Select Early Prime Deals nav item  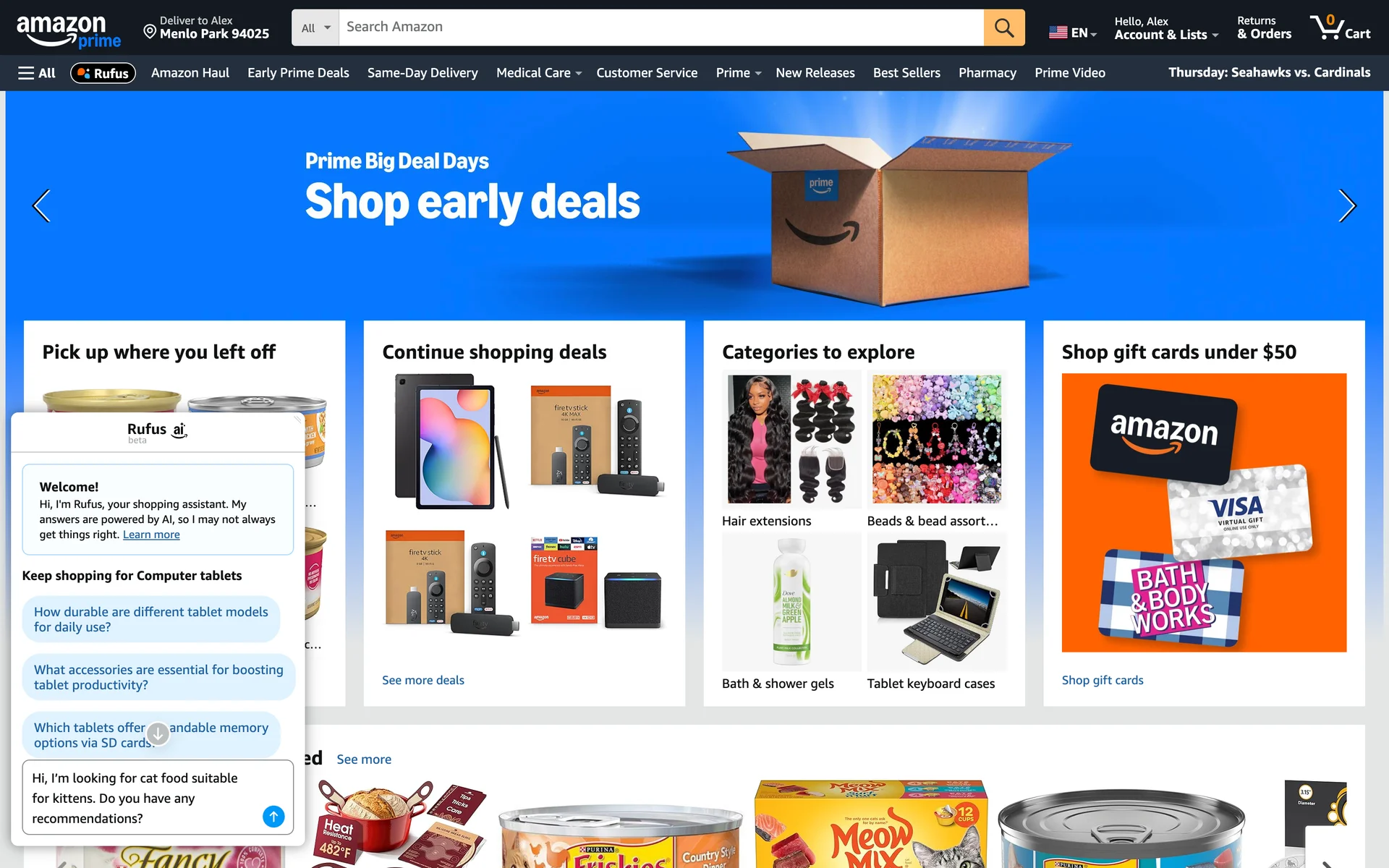[298, 73]
